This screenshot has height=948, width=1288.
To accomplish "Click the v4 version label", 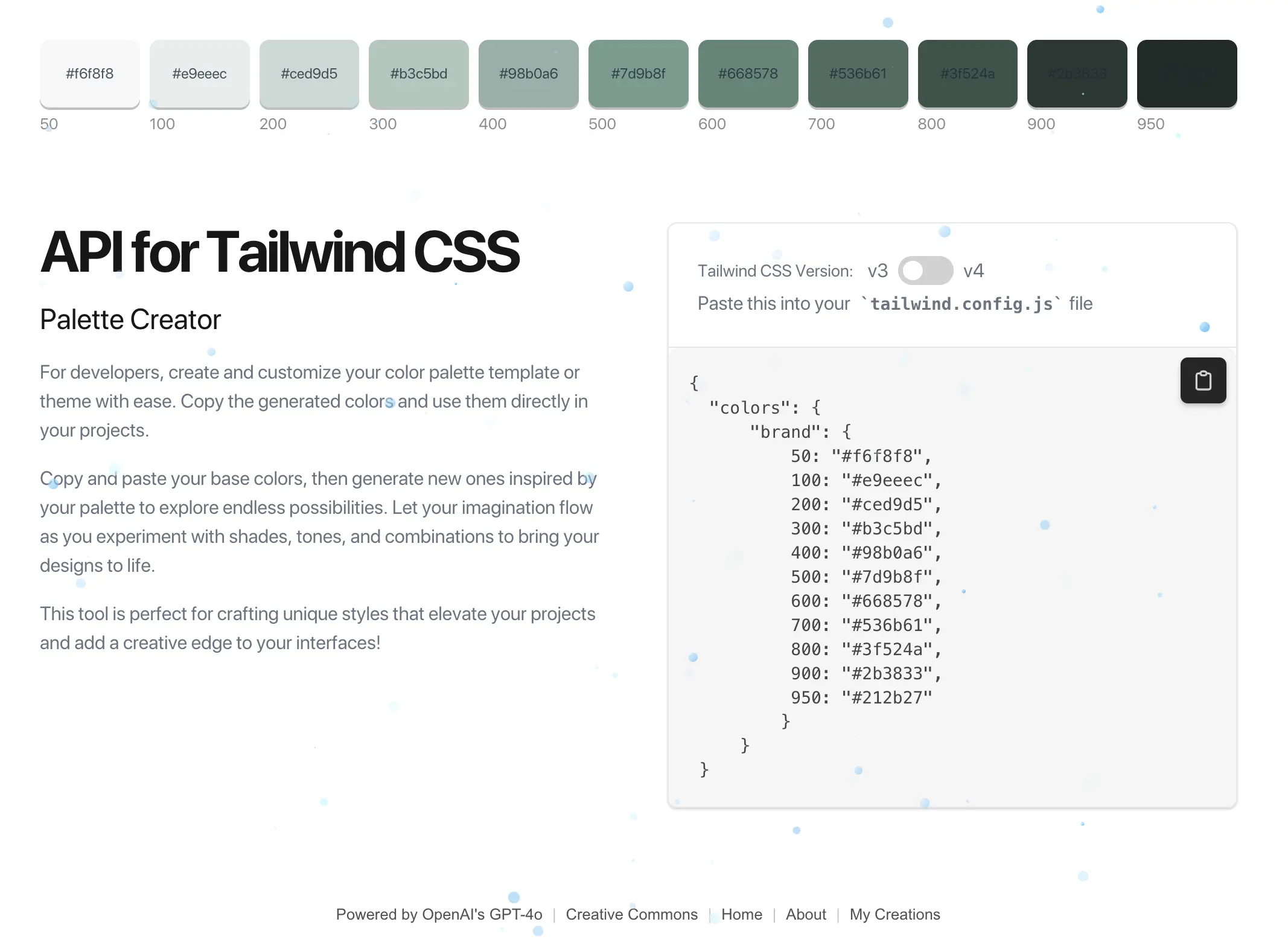I will [974, 271].
